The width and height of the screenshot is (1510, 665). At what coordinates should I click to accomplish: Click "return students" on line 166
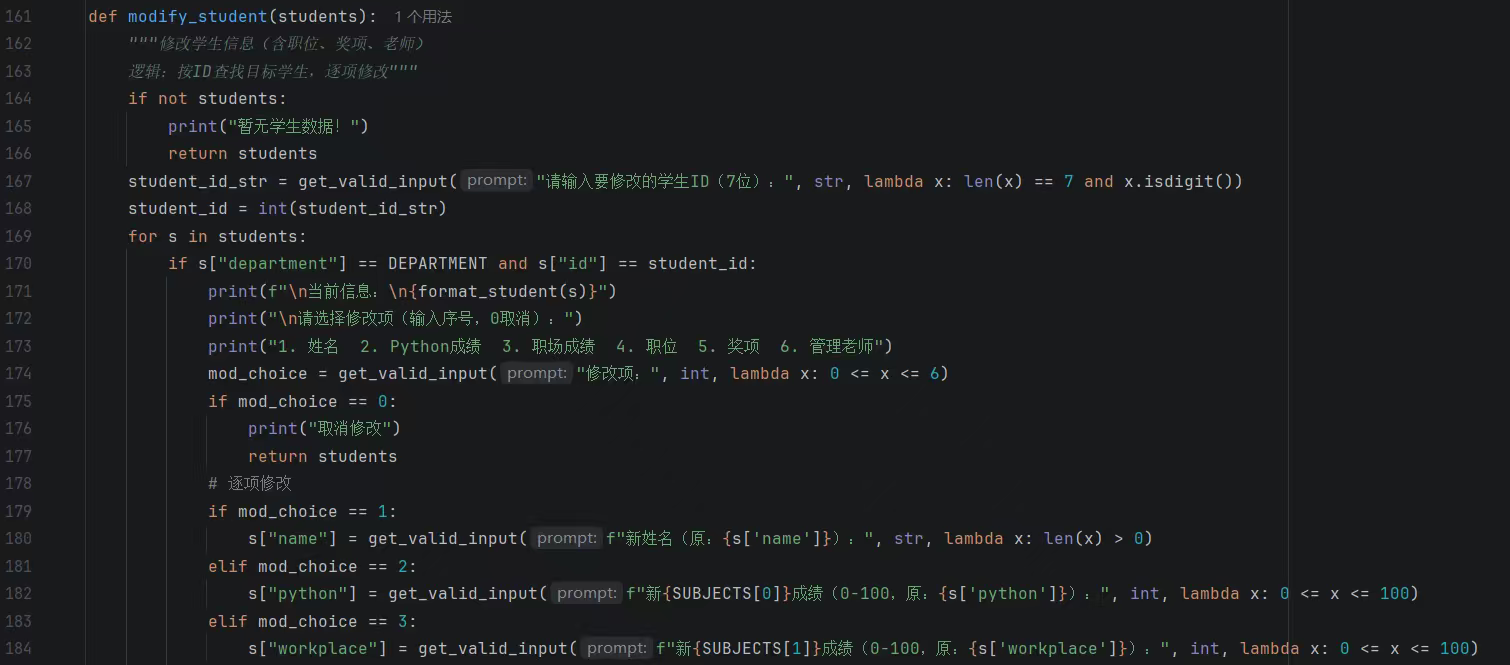point(242,154)
